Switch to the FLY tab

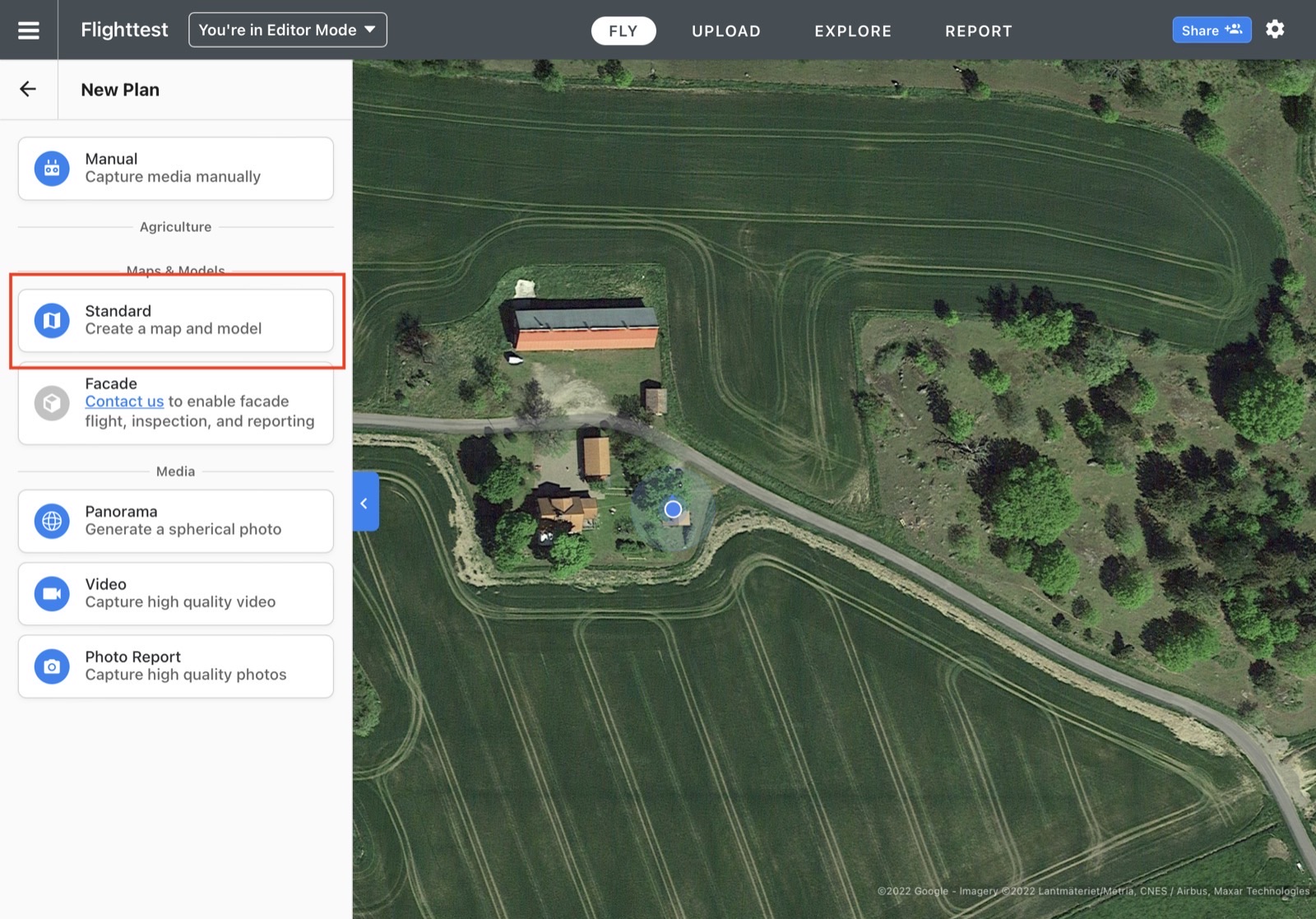pos(623,31)
